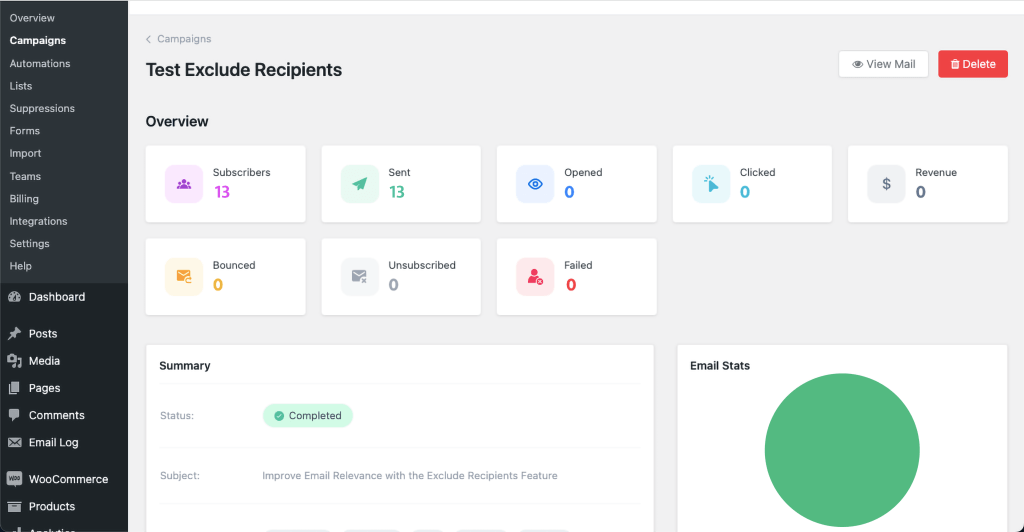This screenshot has width=1024, height=532.
Task: Click the Failed count 0
Action: 571,285
